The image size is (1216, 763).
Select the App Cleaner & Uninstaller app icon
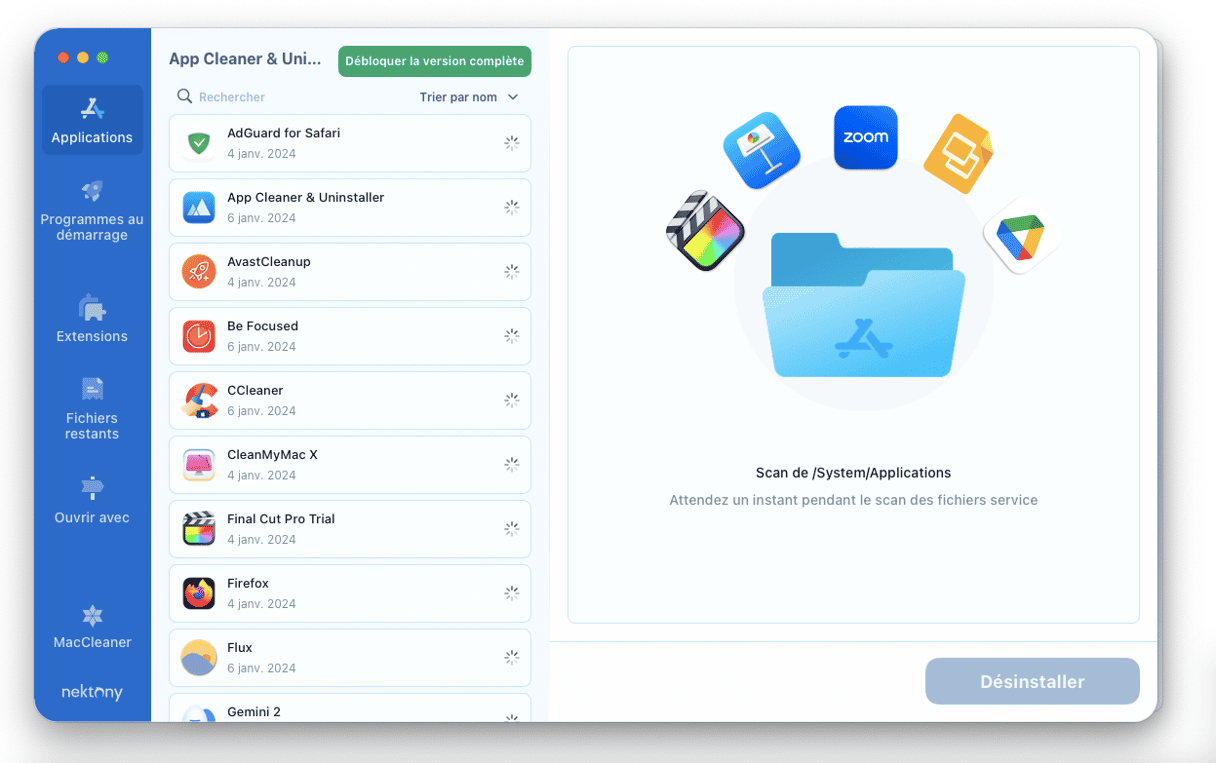pos(199,207)
